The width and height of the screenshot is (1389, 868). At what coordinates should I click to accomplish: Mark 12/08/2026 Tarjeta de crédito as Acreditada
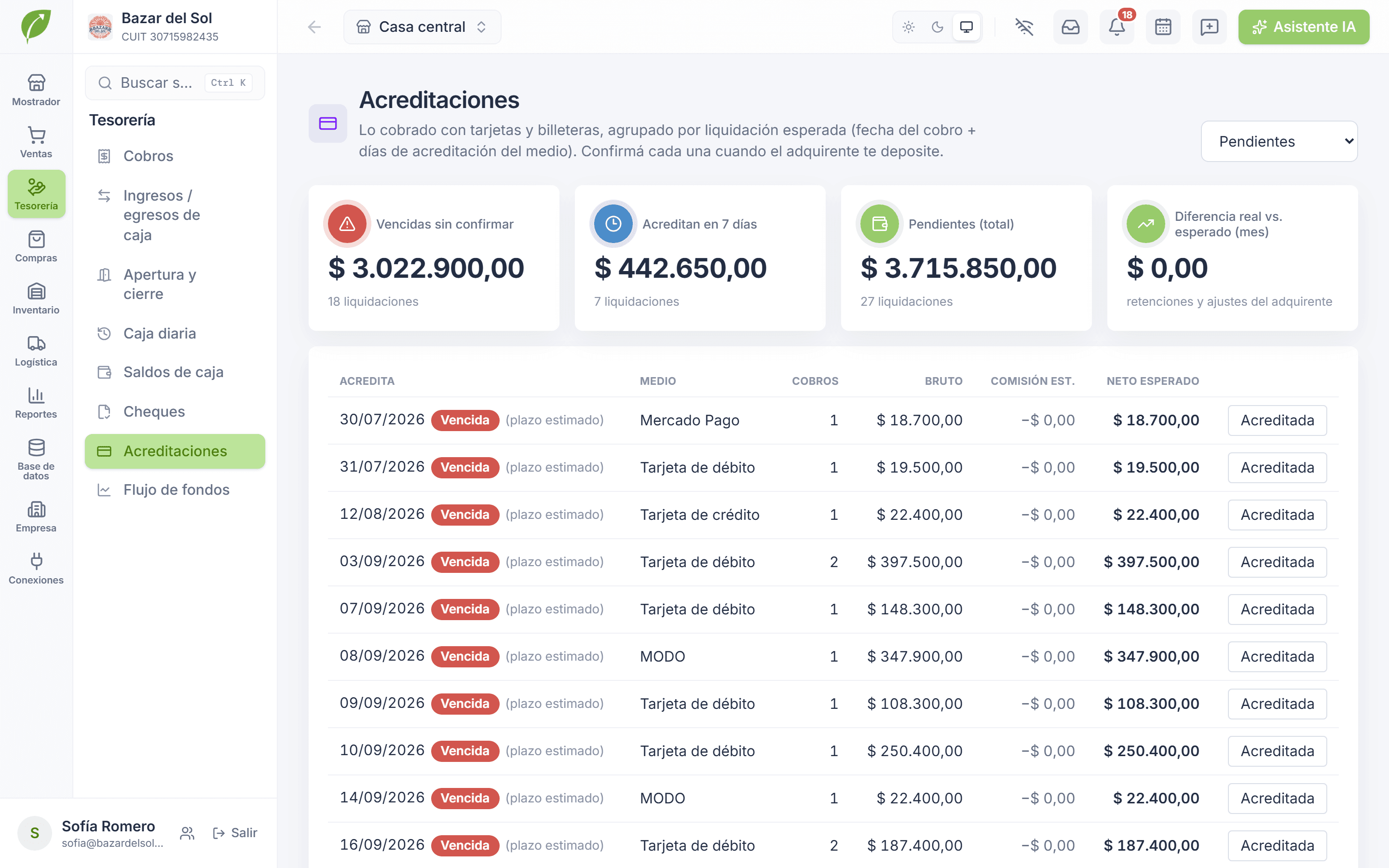pos(1277,515)
